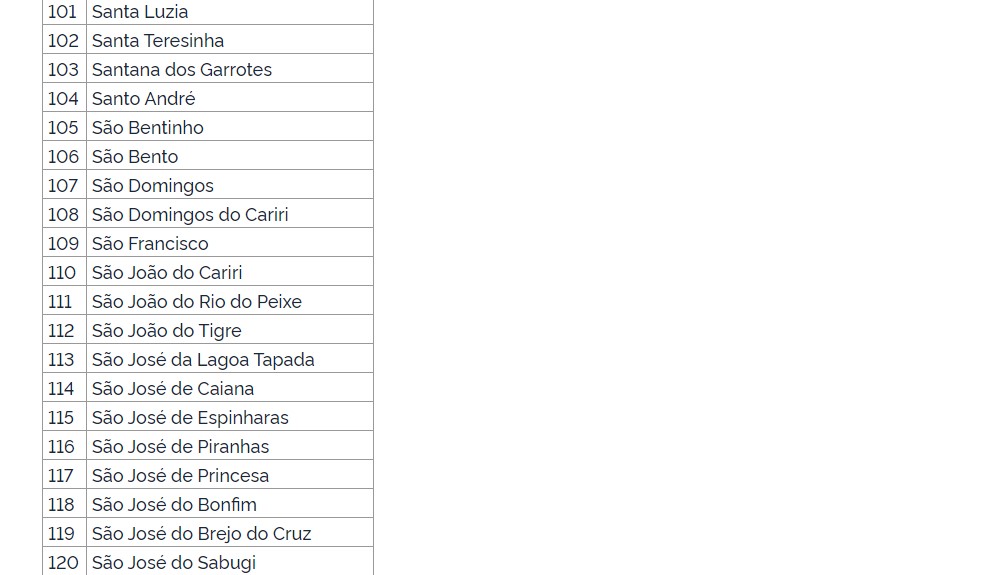Image resolution: width=1004 pixels, height=575 pixels.
Task: Click the São Francisco cell
Action: pyautogui.click(x=150, y=244)
